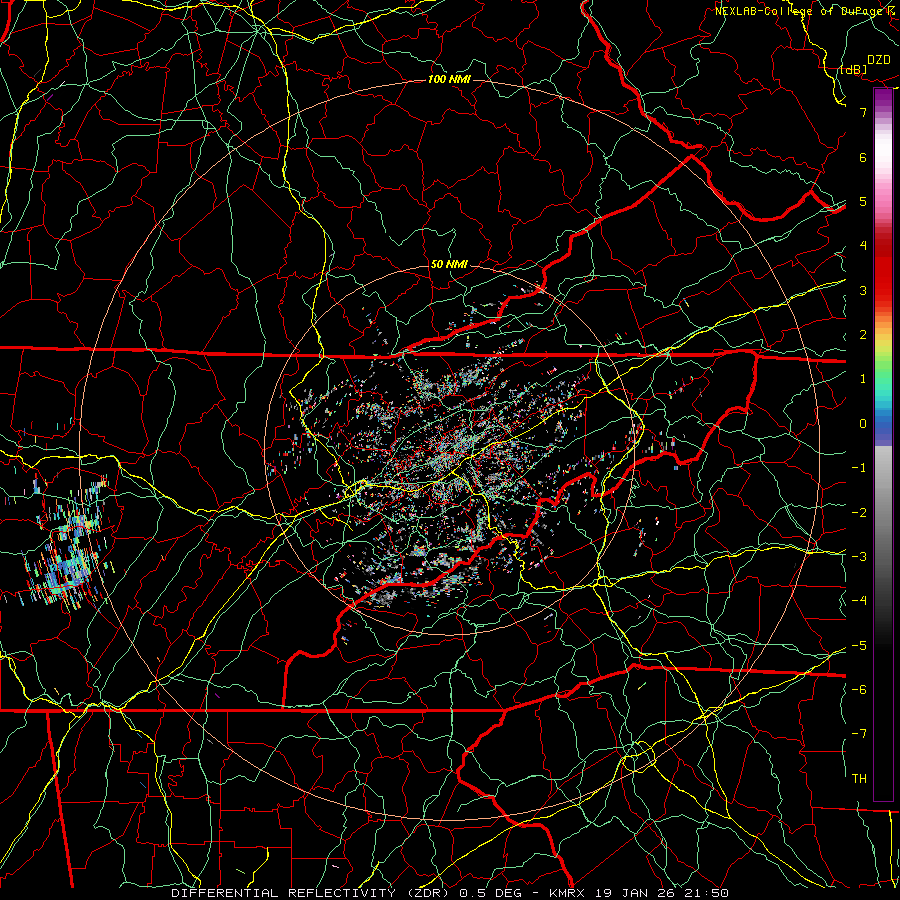Click the DIFFERENTIAL REFLECTIVITY (ZDR) caption text

tap(312, 893)
